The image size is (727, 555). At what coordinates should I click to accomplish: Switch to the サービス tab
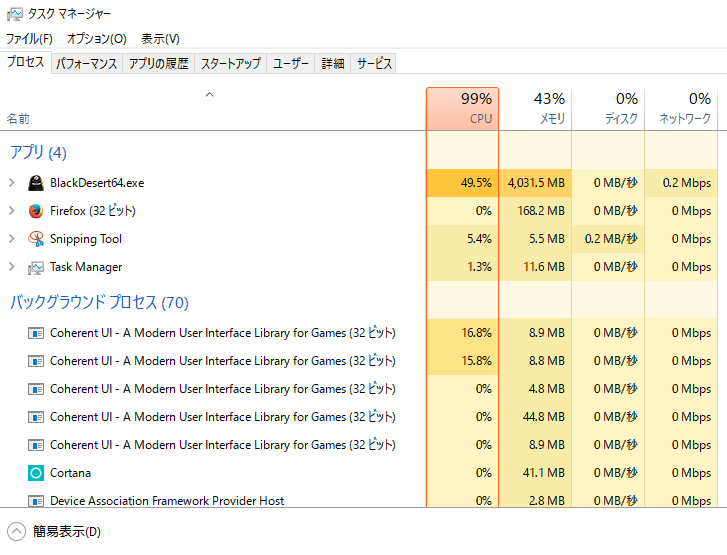(x=374, y=64)
